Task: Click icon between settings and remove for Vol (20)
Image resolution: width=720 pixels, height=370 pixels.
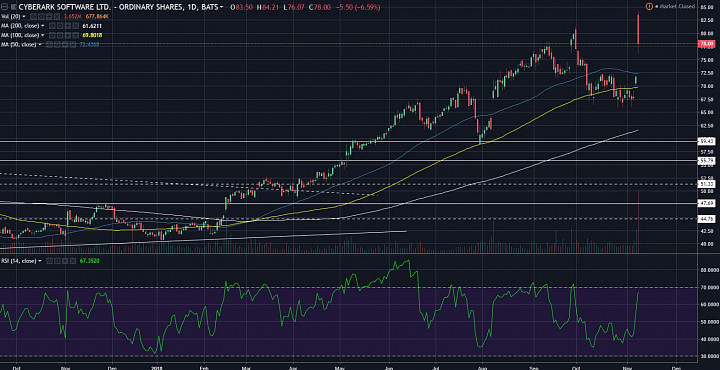Action: click(x=49, y=17)
